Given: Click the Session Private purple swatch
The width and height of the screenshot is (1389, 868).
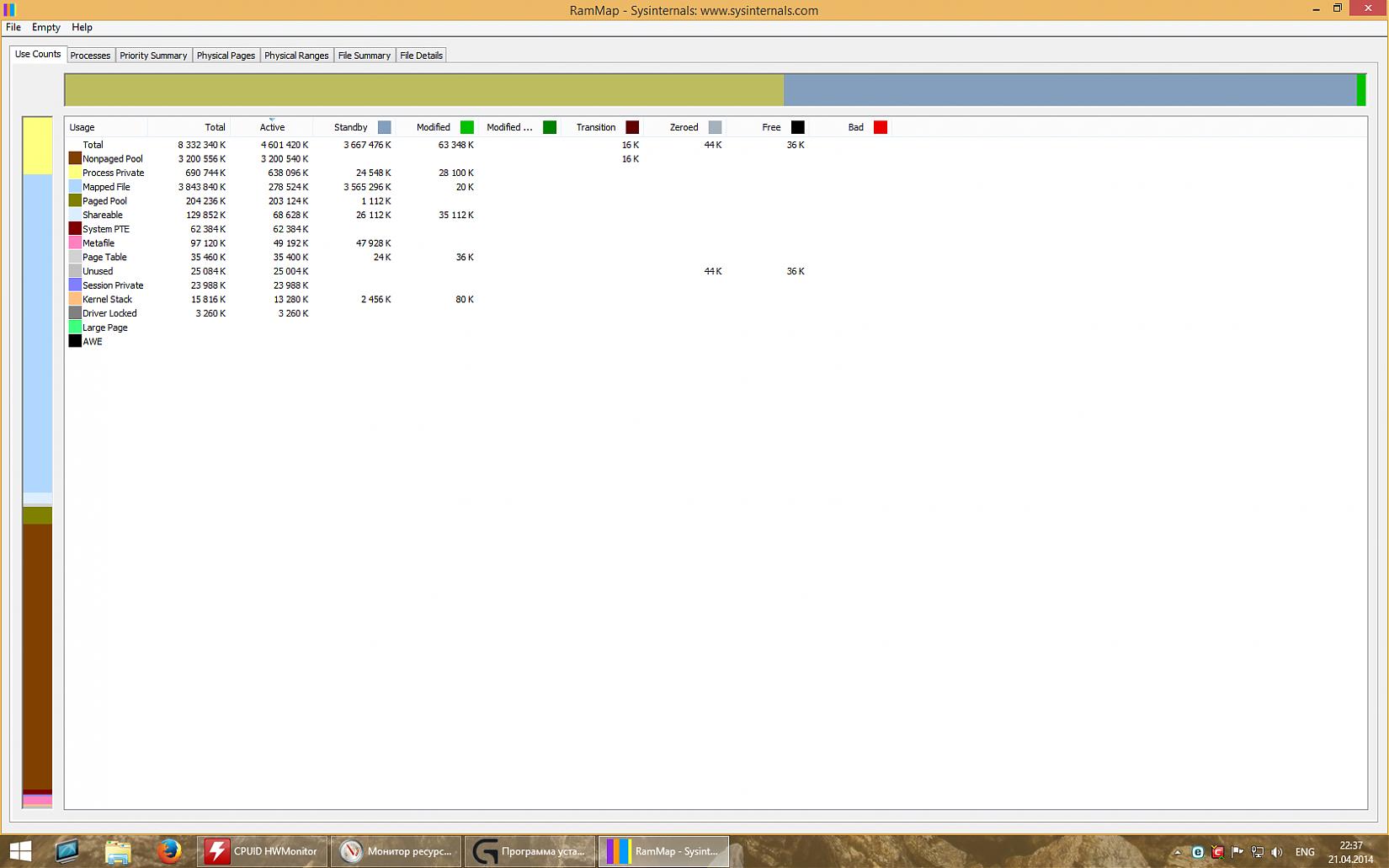Looking at the screenshot, I should (x=75, y=285).
